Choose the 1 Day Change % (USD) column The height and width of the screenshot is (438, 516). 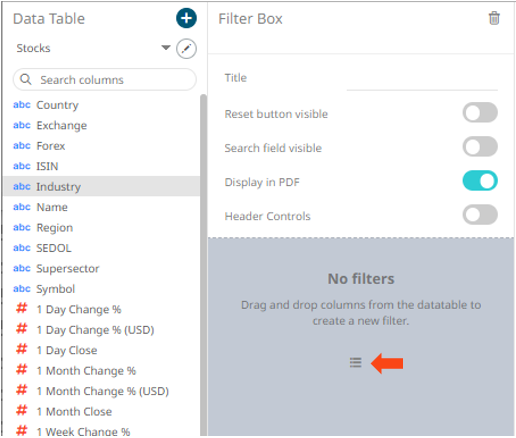(x=102, y=330)
